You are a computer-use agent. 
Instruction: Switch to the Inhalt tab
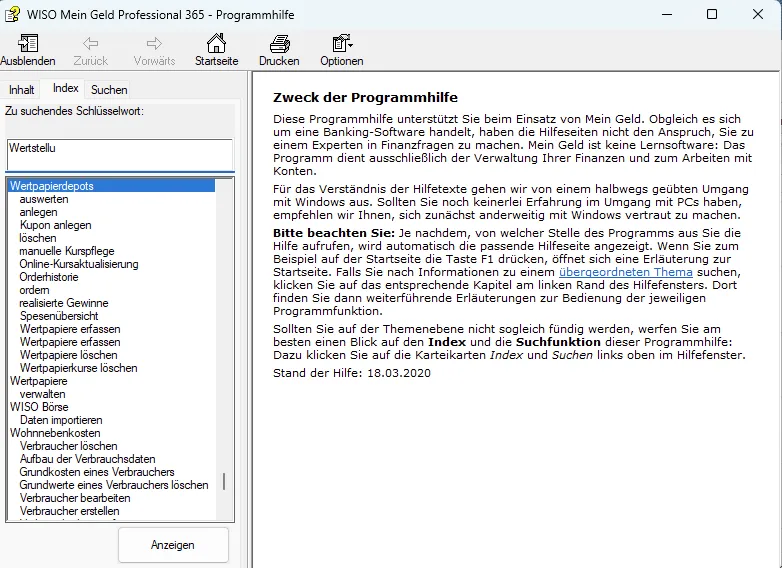pyautogui.click(x=22, y=90)
